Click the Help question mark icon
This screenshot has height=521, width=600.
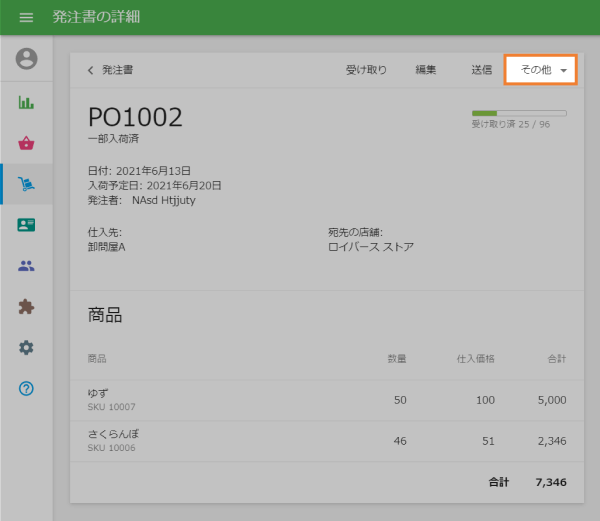(x=26, y=388)
